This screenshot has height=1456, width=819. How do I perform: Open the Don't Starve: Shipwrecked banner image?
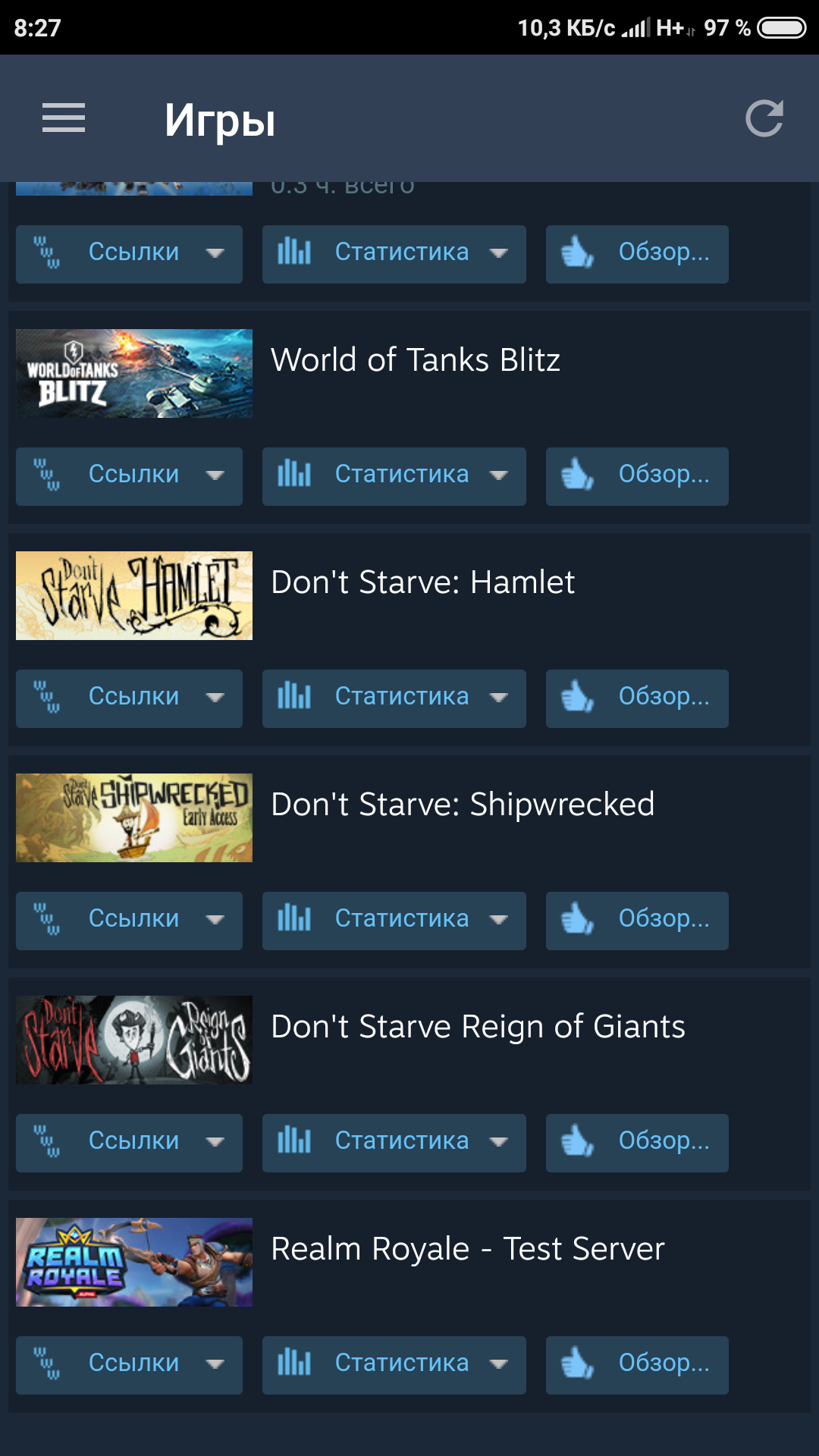[134, 817]
